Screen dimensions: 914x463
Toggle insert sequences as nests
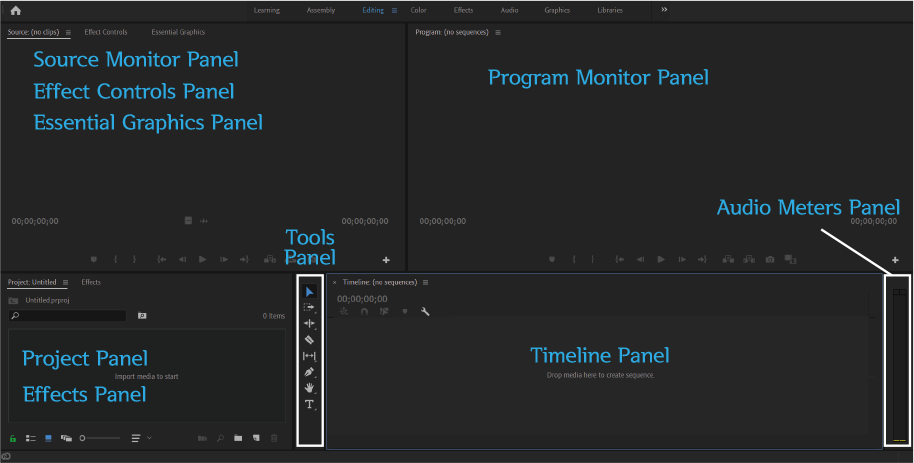(x=344, y=311)
